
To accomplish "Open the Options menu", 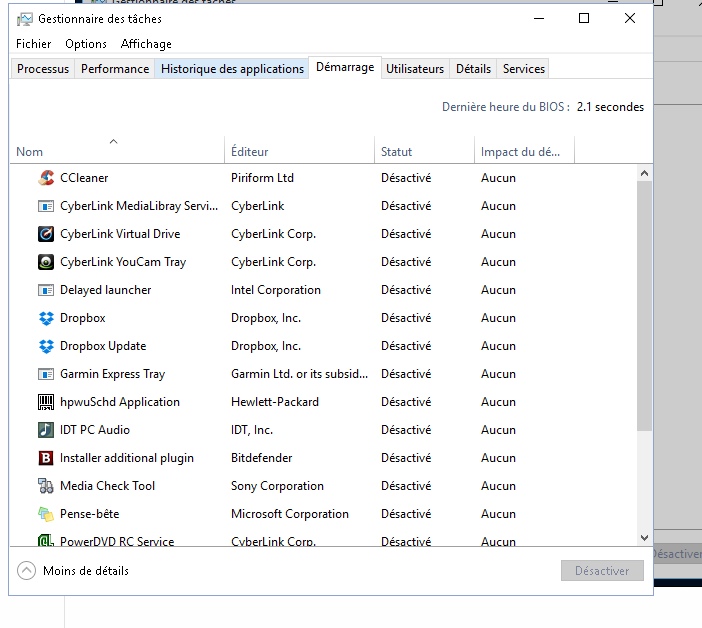I will click(x=86, y=44).
